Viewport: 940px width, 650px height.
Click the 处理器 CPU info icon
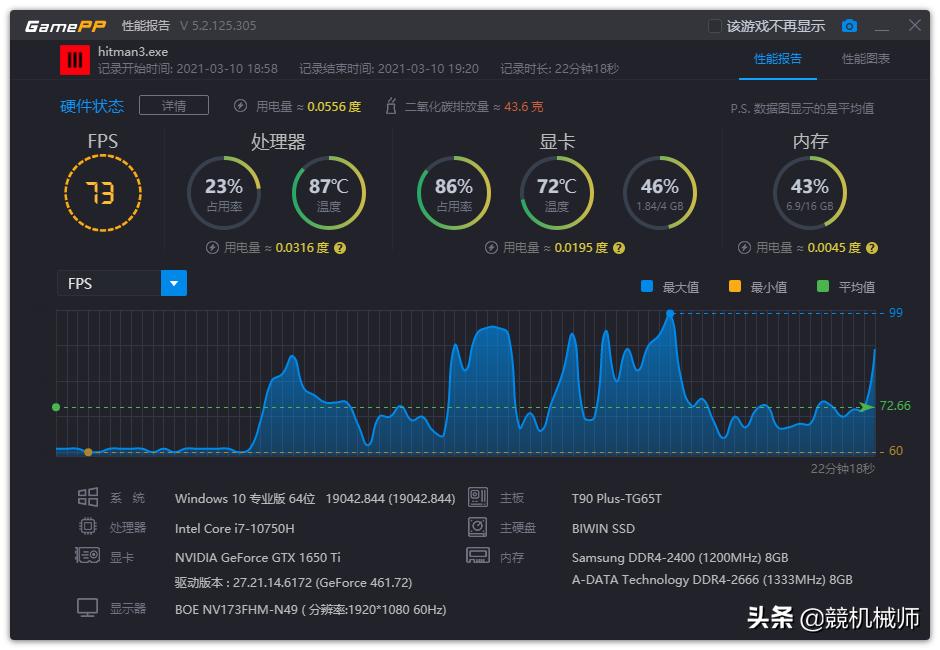pos(87,528)
